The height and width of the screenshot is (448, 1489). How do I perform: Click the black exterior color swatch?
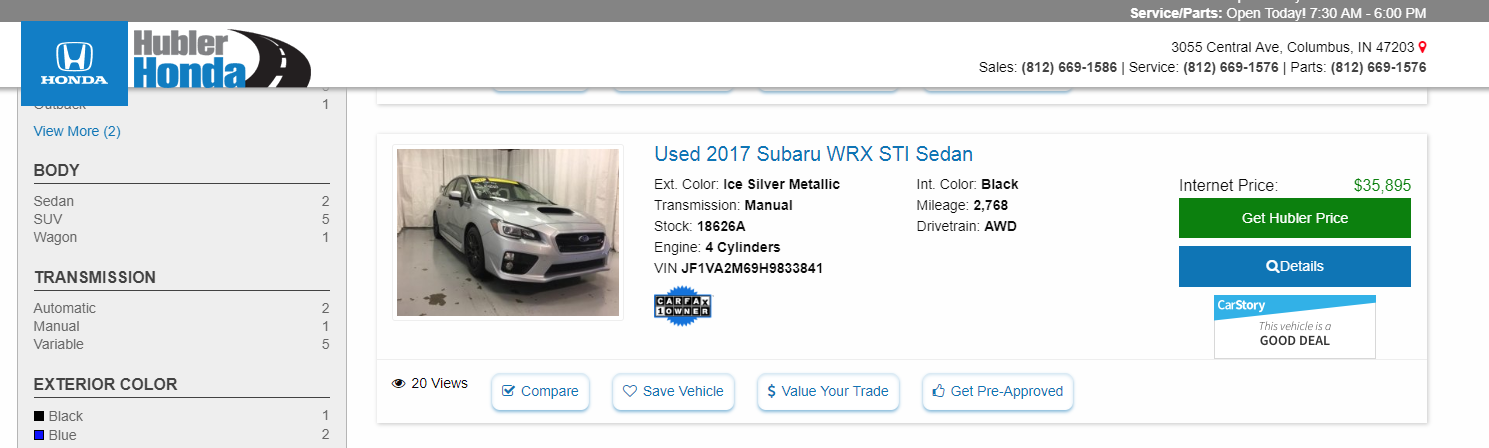click(x=39, y=416)
